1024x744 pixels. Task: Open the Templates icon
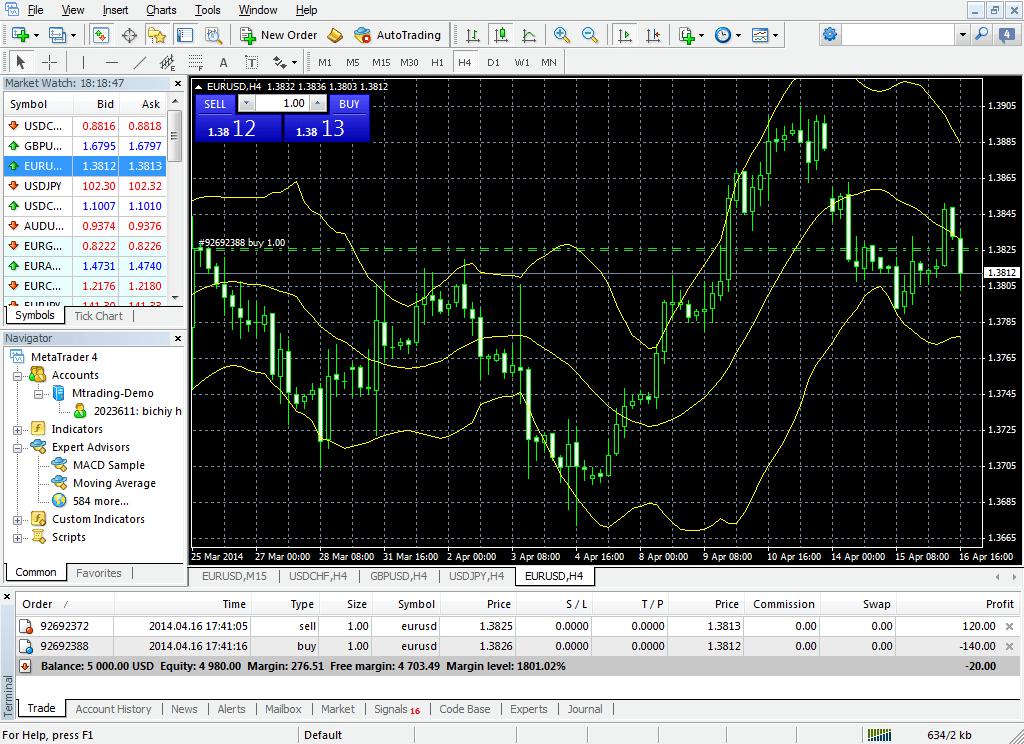click(760, 35)
